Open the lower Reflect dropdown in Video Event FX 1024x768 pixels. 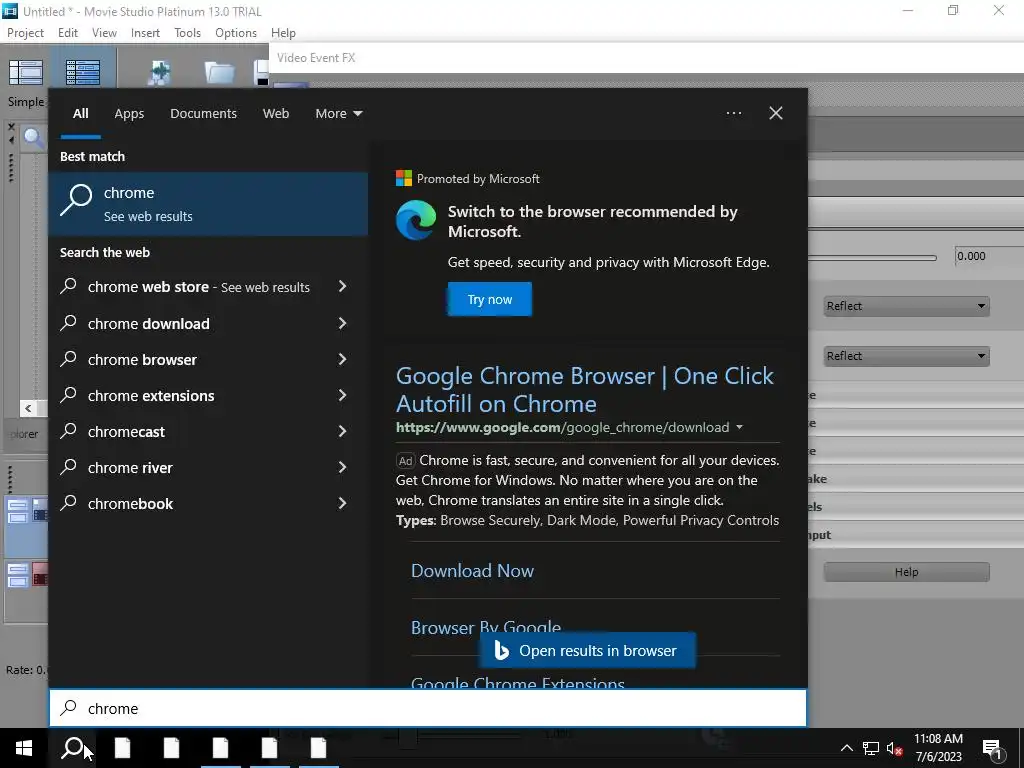point(906,356)
